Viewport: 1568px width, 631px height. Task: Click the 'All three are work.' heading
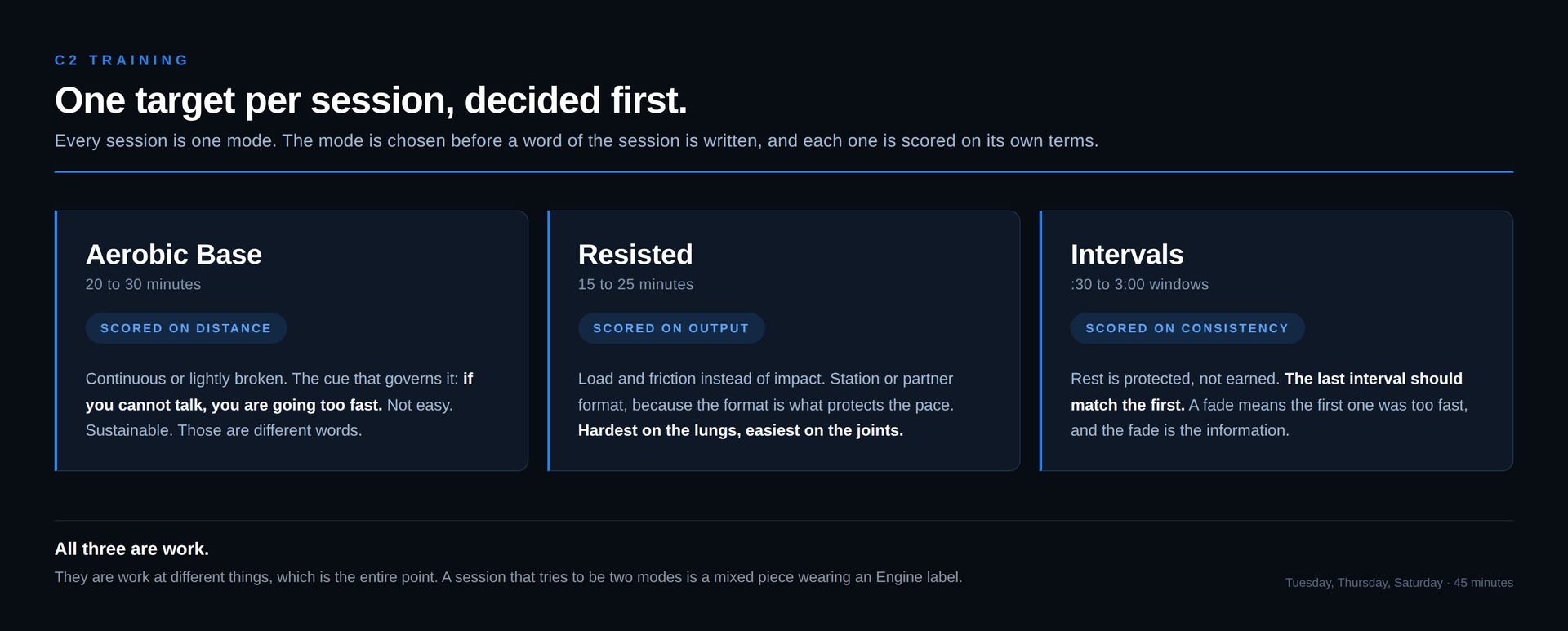coord(131,549)
